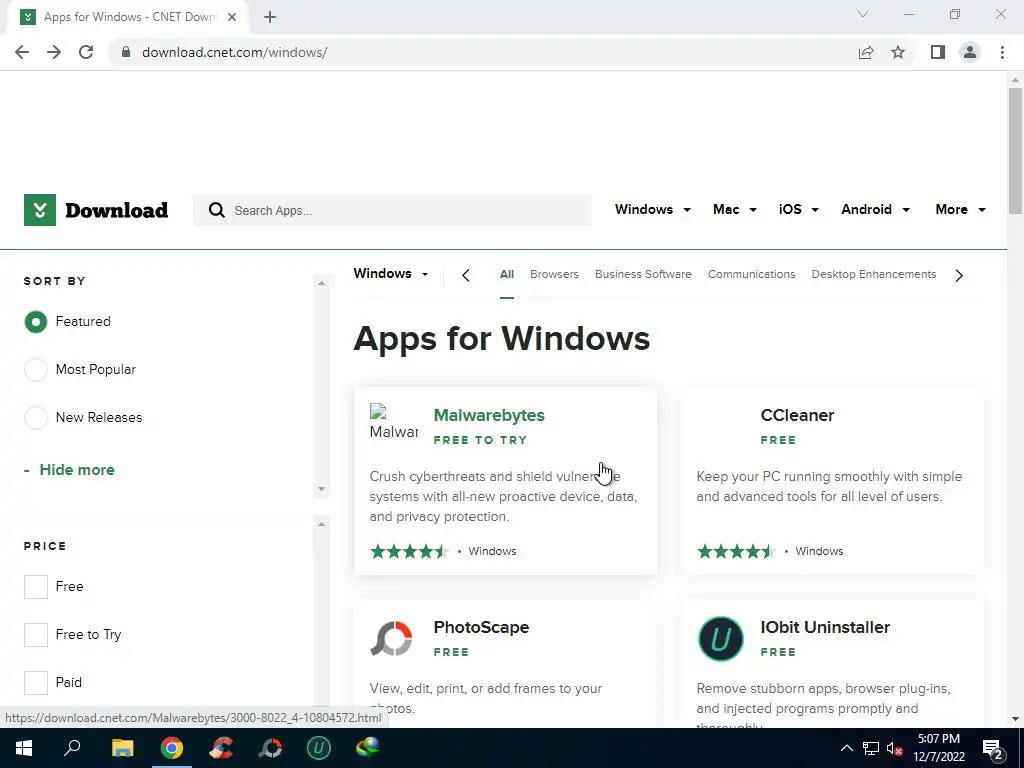Open the PhotoScape app title link
This screenshot has height=768, width=1024.
[481, 628]
